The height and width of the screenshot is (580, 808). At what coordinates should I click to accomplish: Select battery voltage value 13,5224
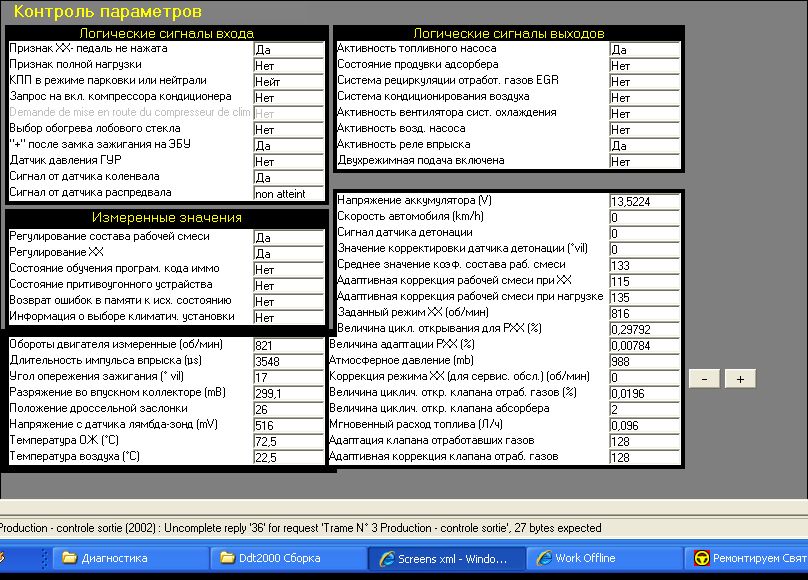[x=644, y=201]
